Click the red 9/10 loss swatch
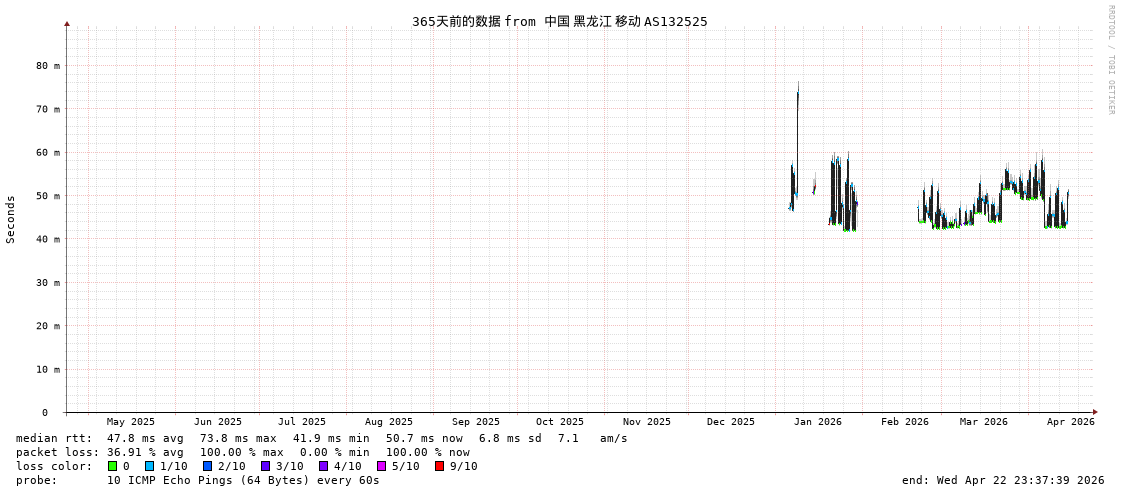This screenshot has height=494, width=1121. click(x=439, y=466)
